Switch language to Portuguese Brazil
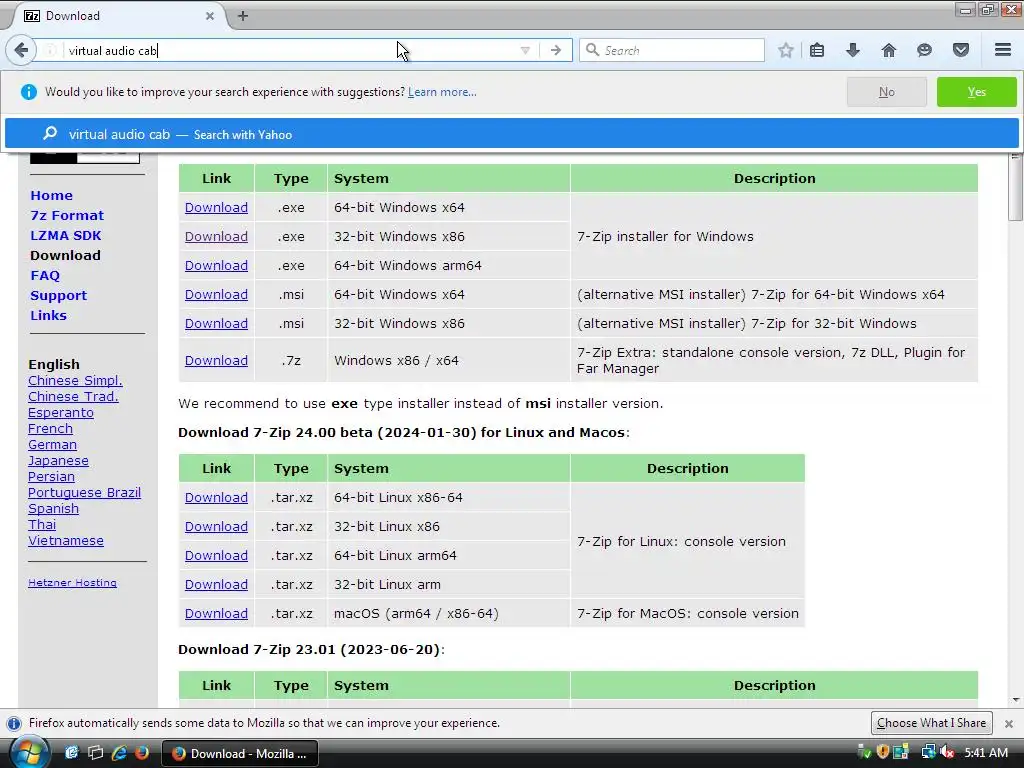Screen dimensions: 1024x768 [84, 492]
